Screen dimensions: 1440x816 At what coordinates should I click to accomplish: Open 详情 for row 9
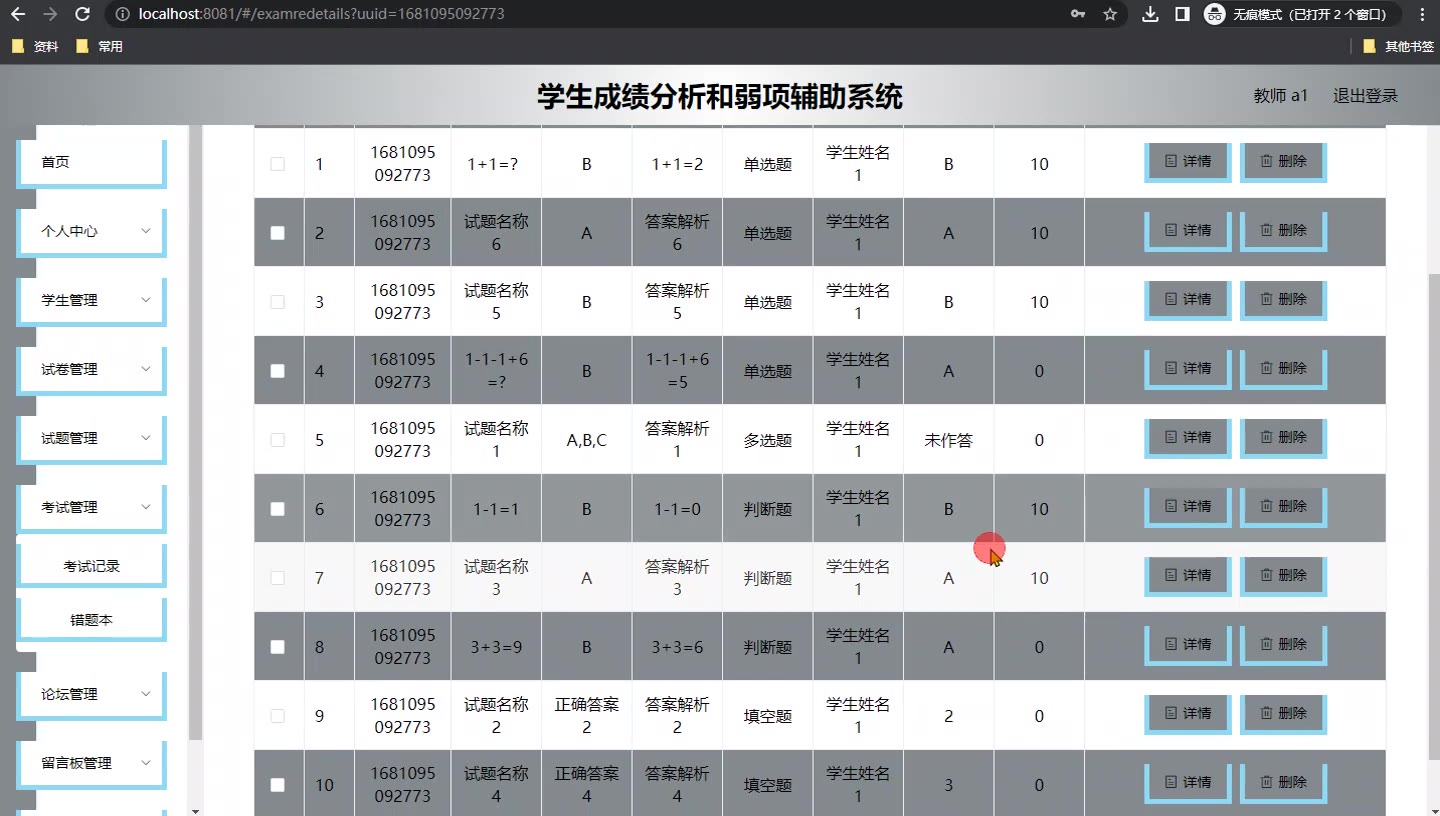tap(1188, 713)
